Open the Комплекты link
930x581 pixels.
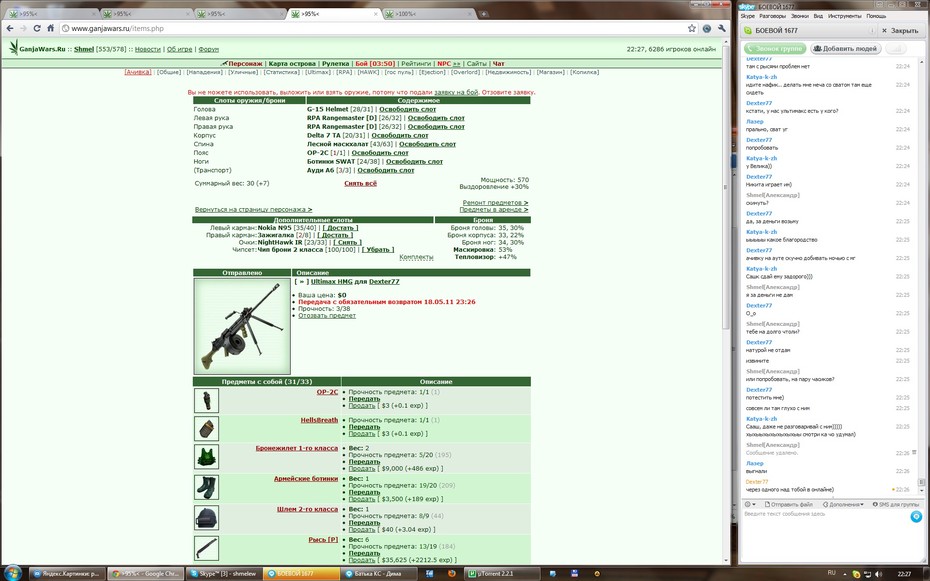pyautogui.click(x=416, y=257)
